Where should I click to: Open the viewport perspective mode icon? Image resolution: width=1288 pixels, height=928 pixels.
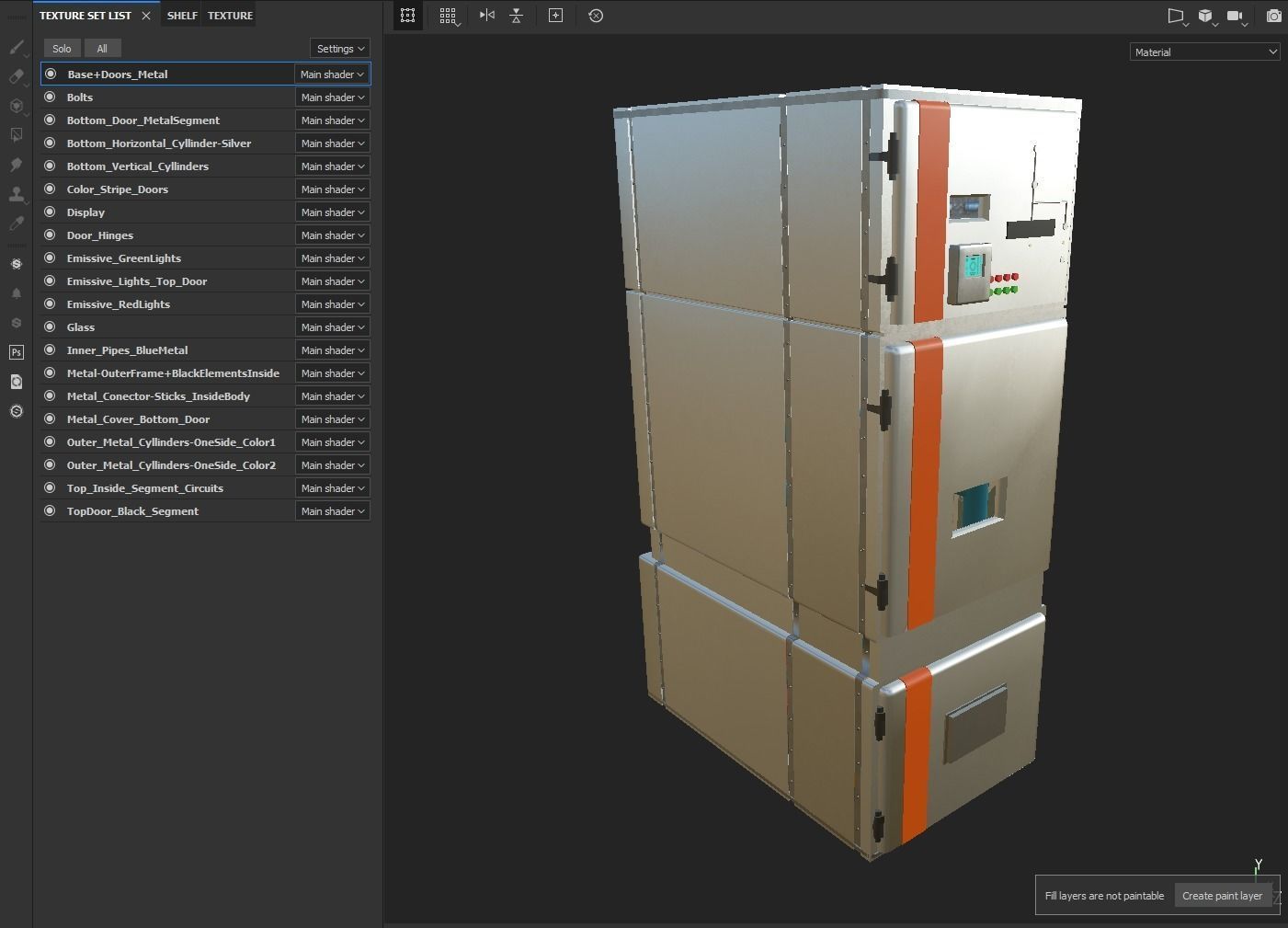(1177, 17)
